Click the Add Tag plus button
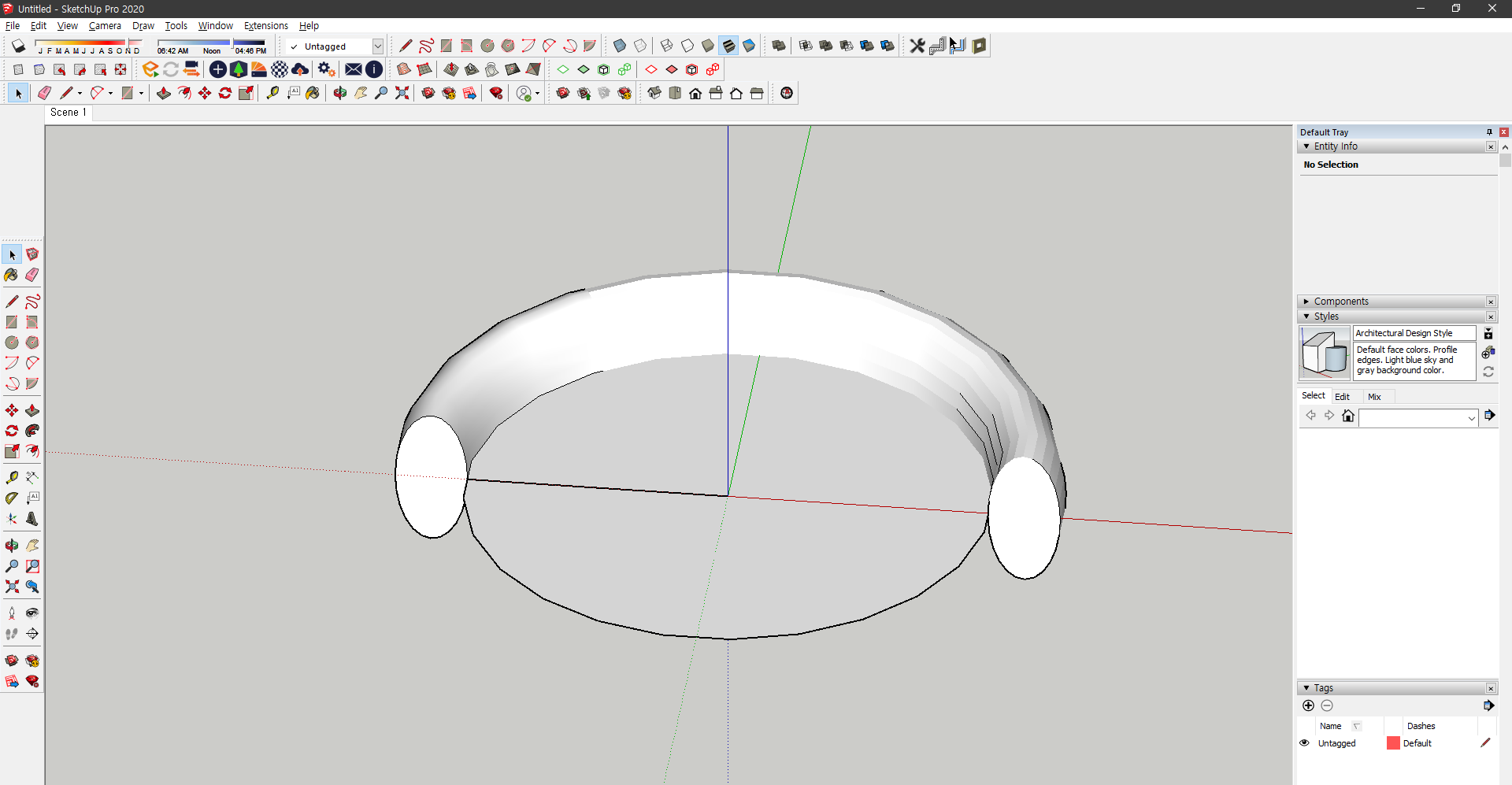 coord(1308,705)
